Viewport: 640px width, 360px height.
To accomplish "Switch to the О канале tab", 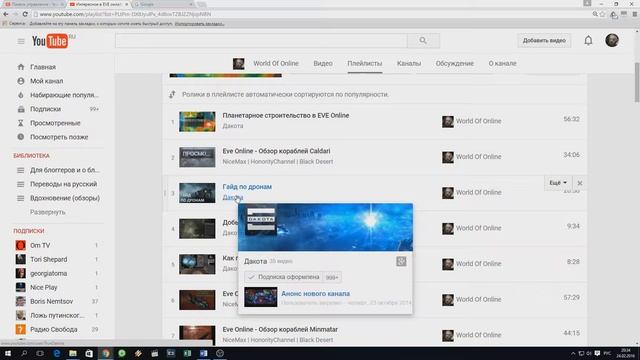I will [502, 64].
